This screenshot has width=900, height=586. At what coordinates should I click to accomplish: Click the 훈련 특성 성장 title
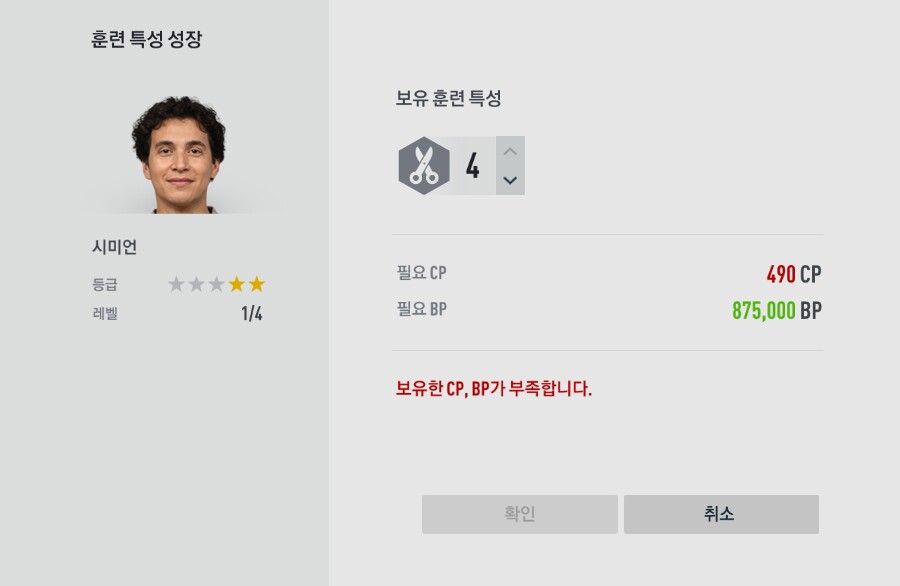click(x=146, y=40)
